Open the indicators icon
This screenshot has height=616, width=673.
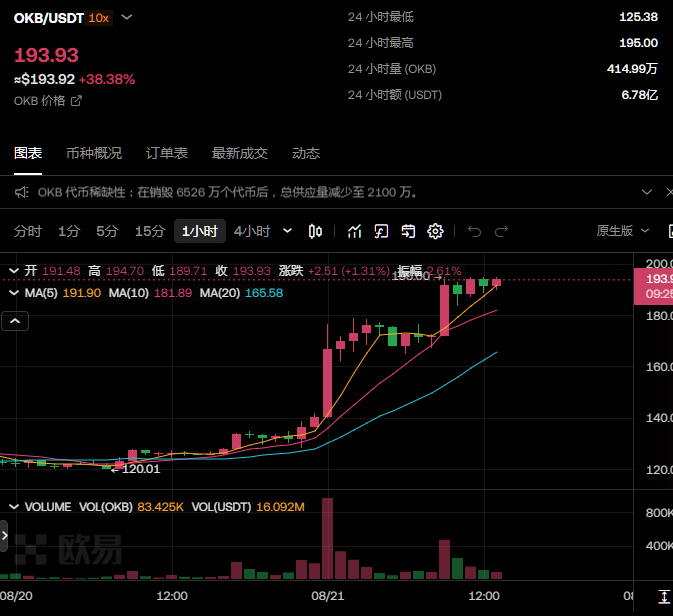355,231
